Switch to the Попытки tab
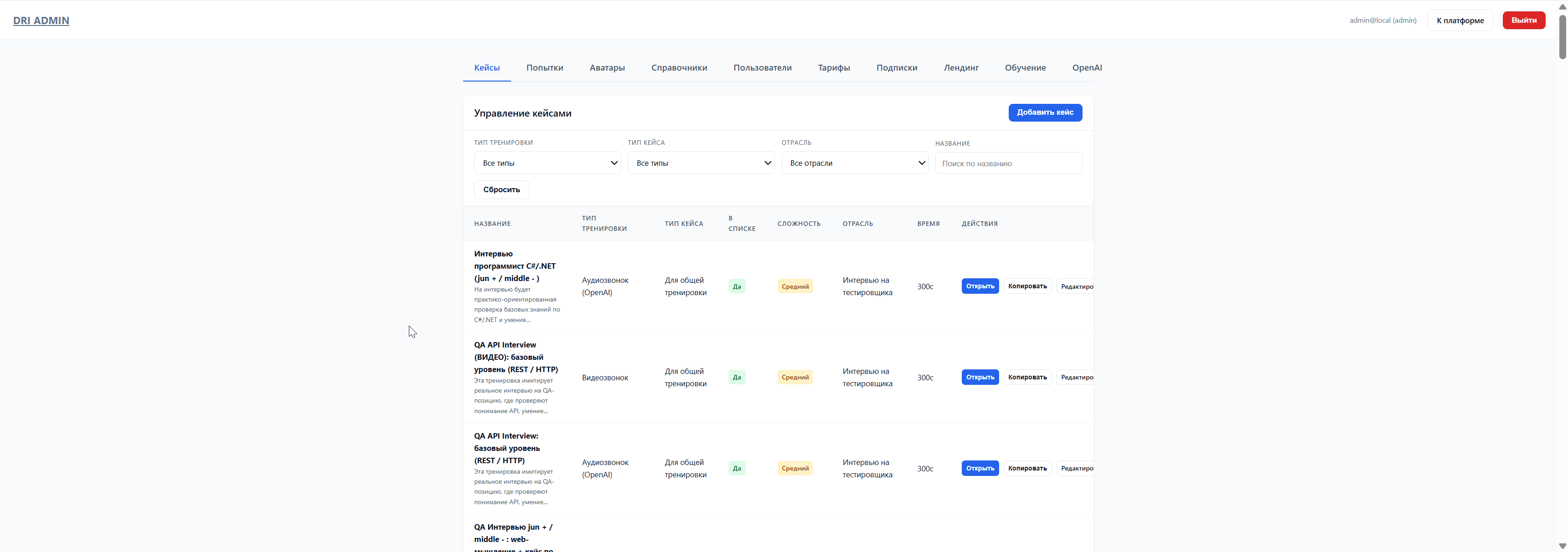 (544, 67)
